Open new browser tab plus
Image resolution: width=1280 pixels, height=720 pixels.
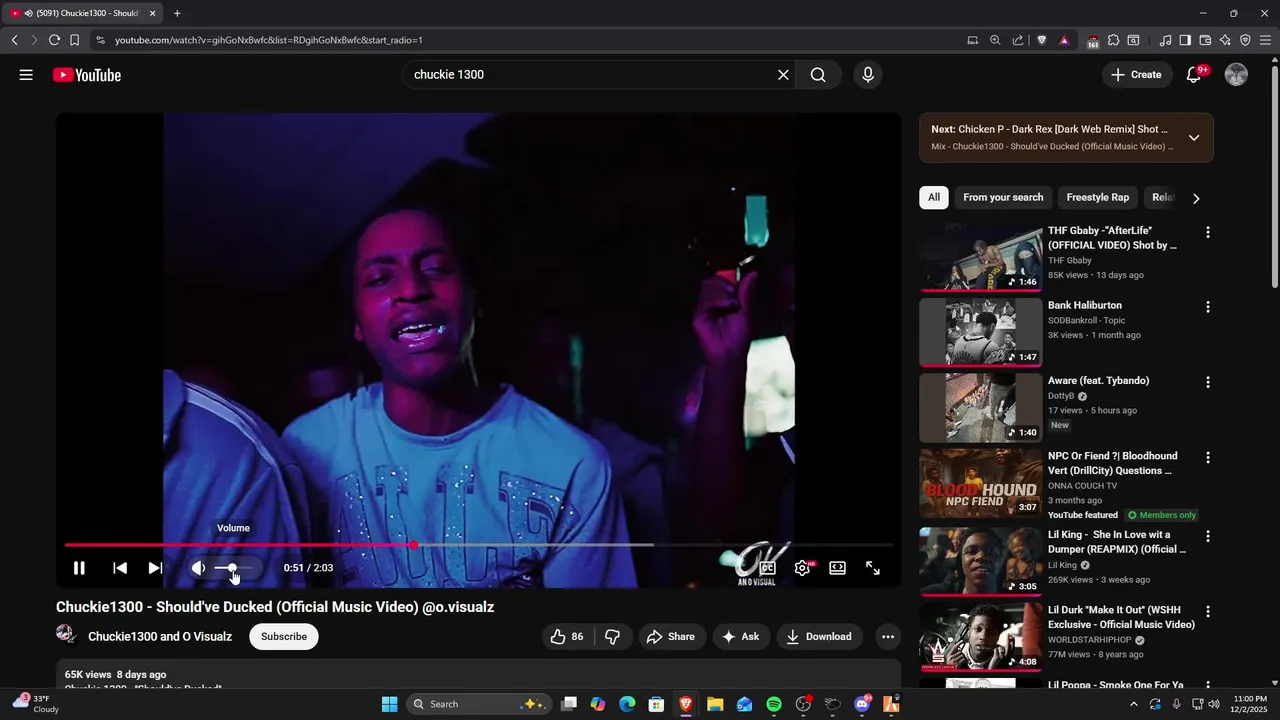[177, 13]
